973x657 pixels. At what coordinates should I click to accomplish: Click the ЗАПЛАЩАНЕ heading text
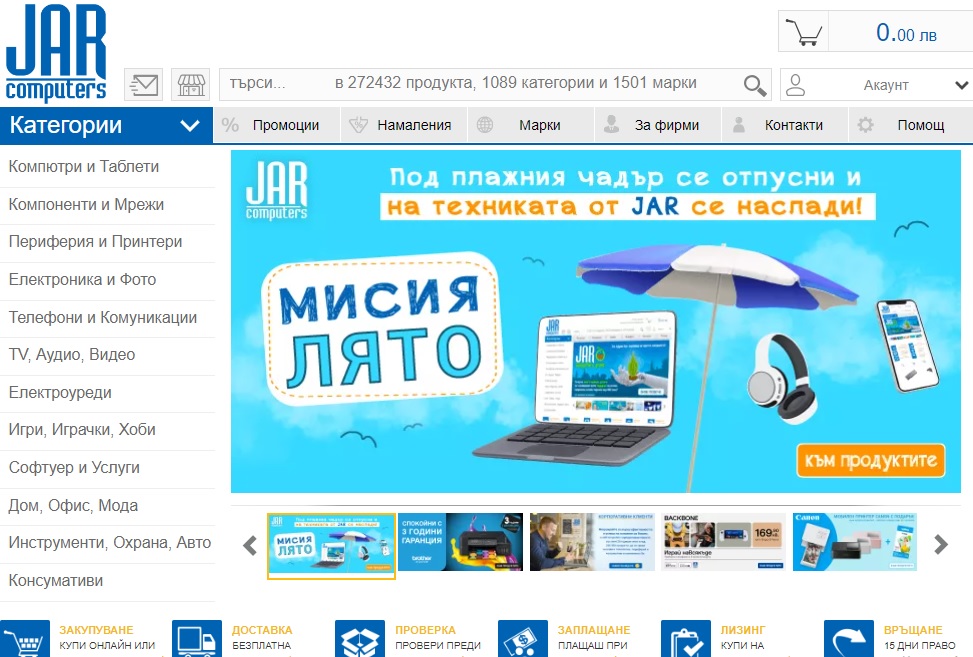point(594,630)
